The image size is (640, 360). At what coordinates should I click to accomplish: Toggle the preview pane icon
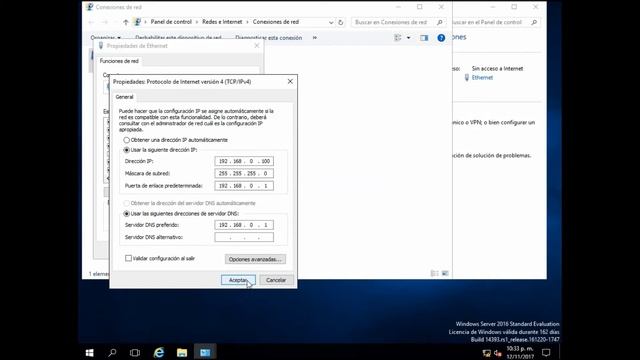(424, 38)
